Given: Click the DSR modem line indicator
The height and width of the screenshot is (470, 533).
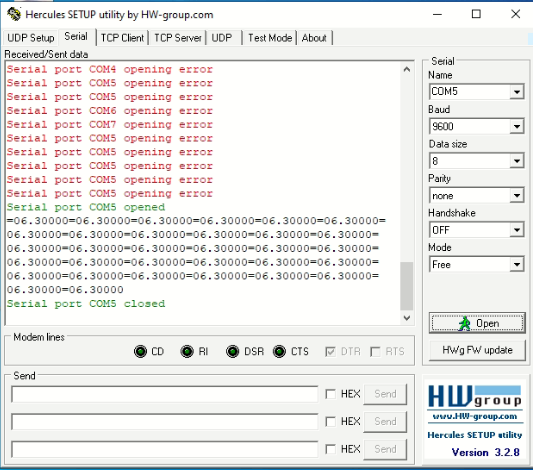Looking at the screenshot, I should point(233,351).
